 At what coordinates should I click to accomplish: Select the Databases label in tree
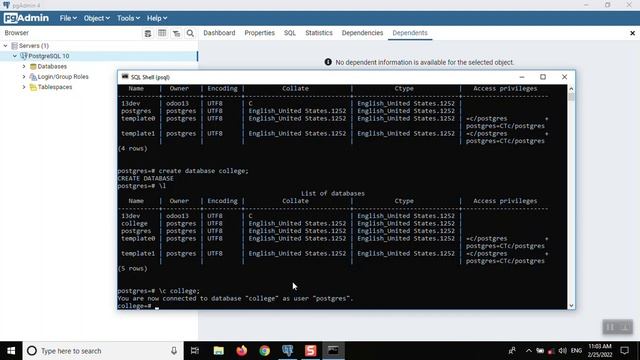[x=52, y=67]
